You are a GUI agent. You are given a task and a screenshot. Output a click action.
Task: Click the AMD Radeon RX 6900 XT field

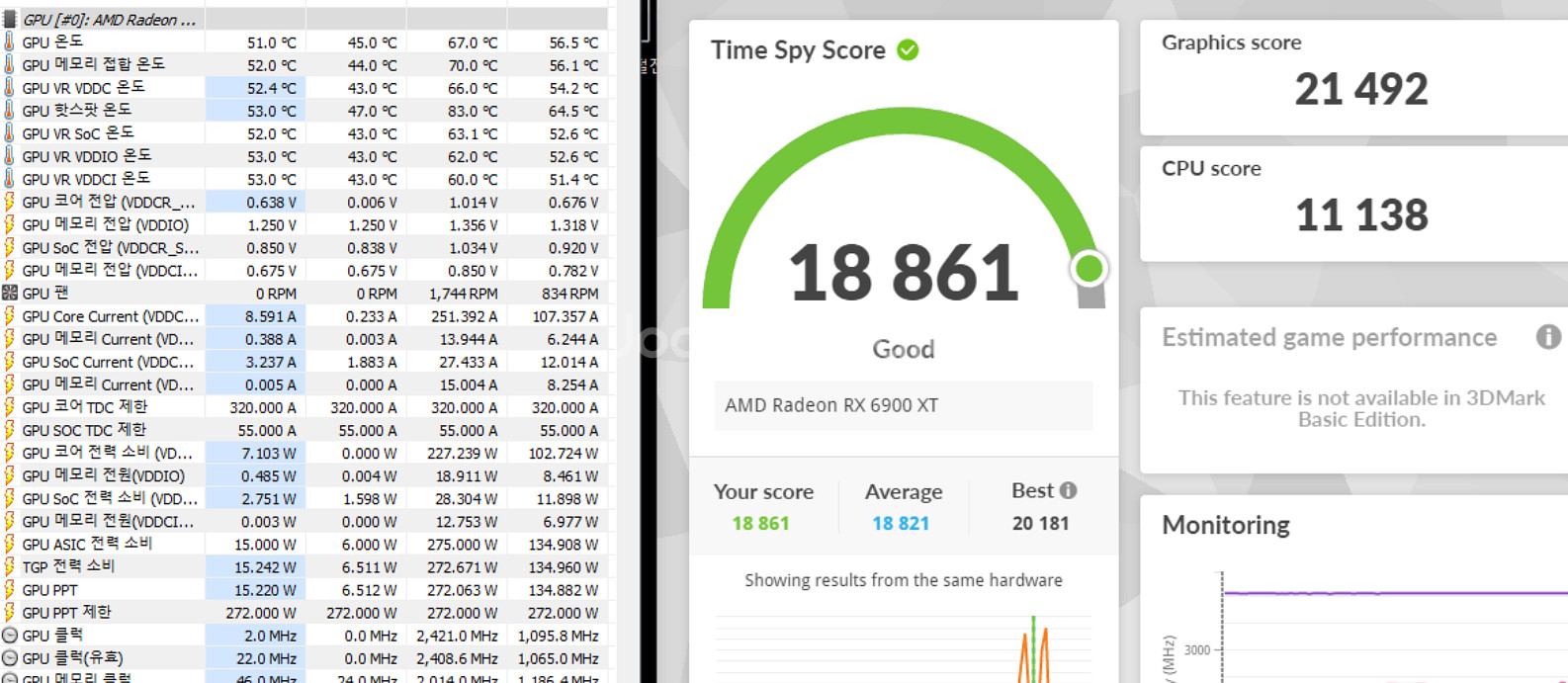click(x=904, y=405)
